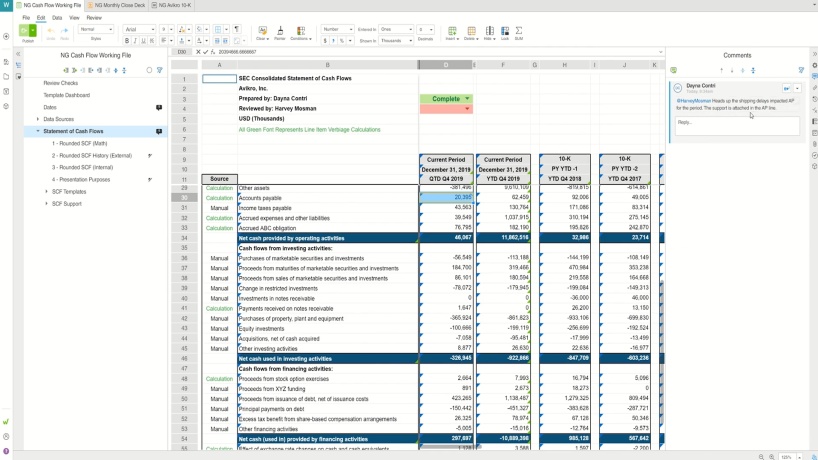Switch to NG Monthly Close Deck tab
This screenshot has width=818, height=460.
[x=117, y=5]
